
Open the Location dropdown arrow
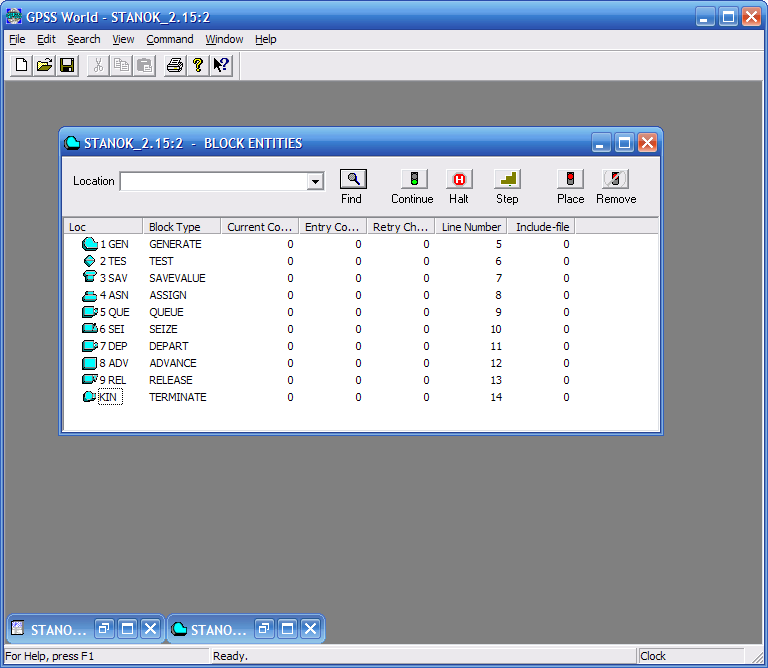(315, 182)
